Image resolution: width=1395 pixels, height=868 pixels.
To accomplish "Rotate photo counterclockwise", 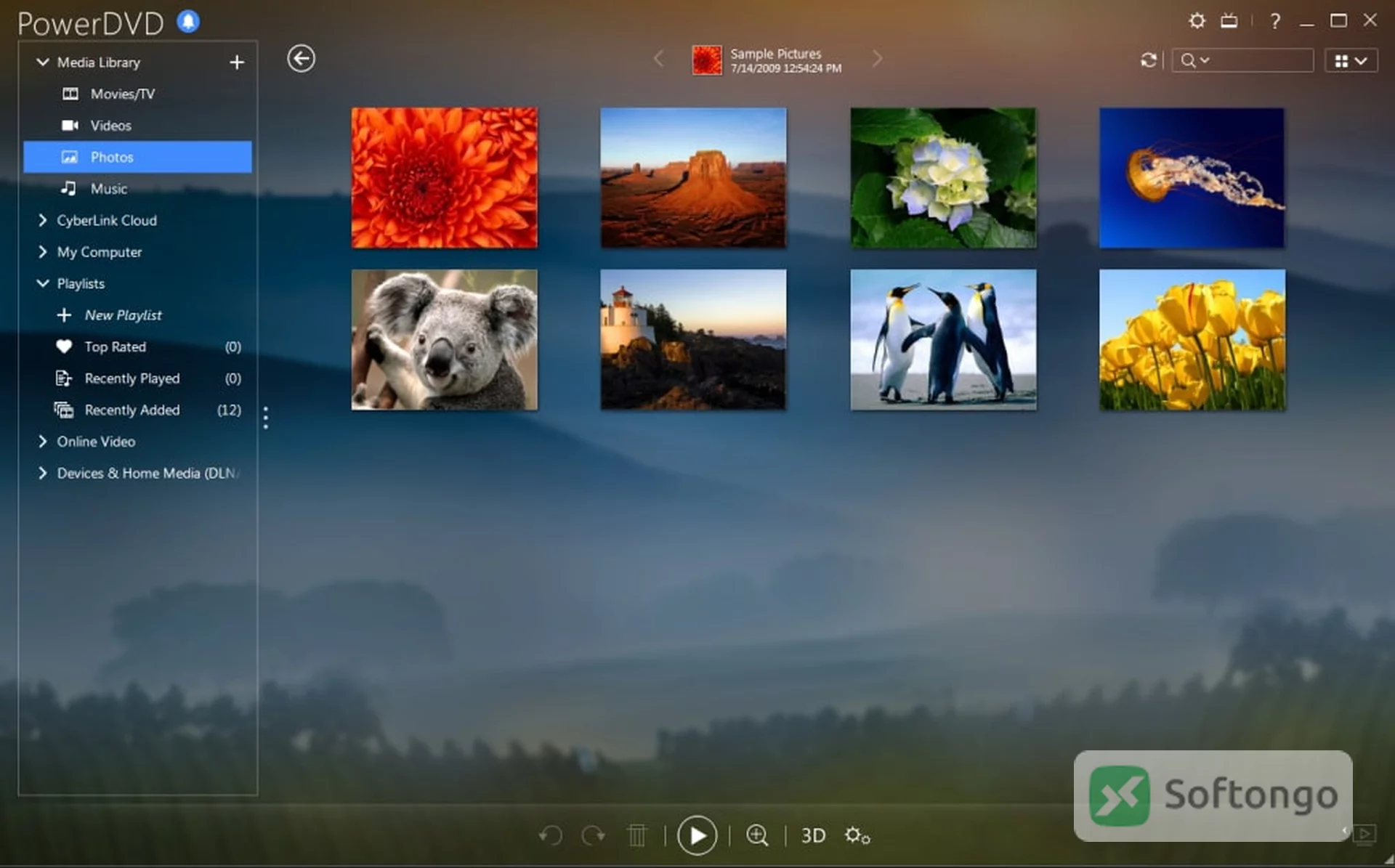I will tap(551, 835).
